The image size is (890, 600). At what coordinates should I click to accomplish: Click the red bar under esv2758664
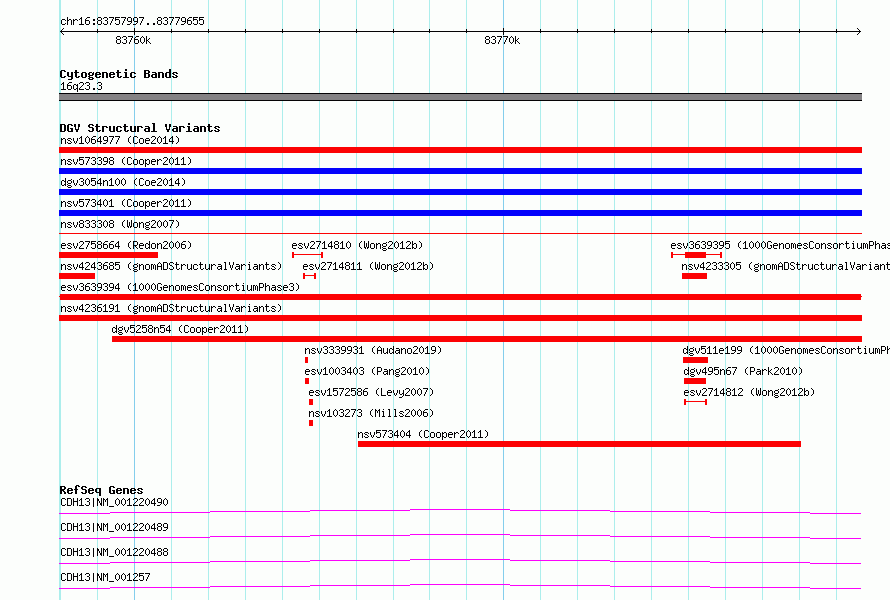coord(108,255)
